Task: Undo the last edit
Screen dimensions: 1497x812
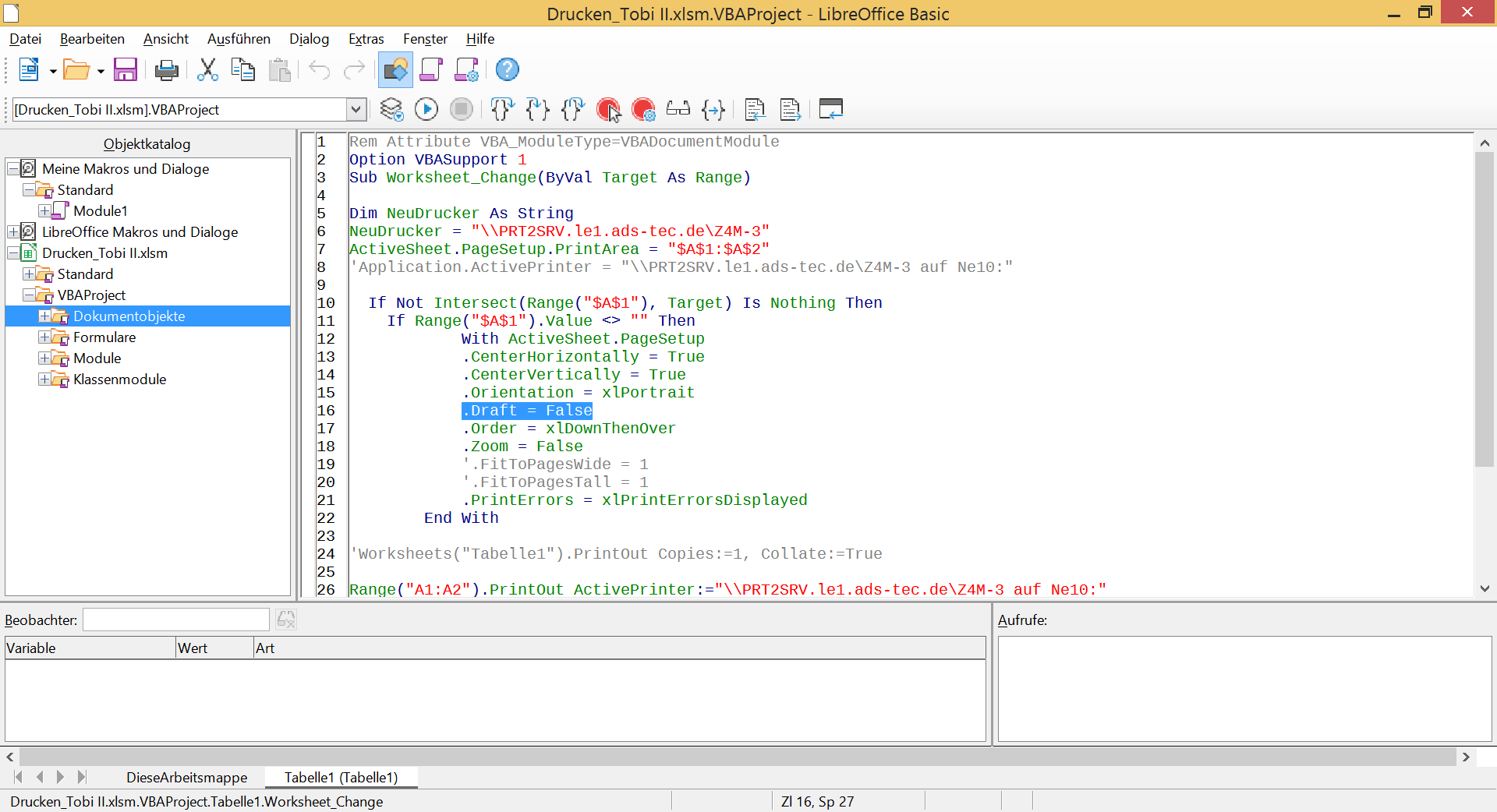Action: pyautogui.click(x=319, y=70)
